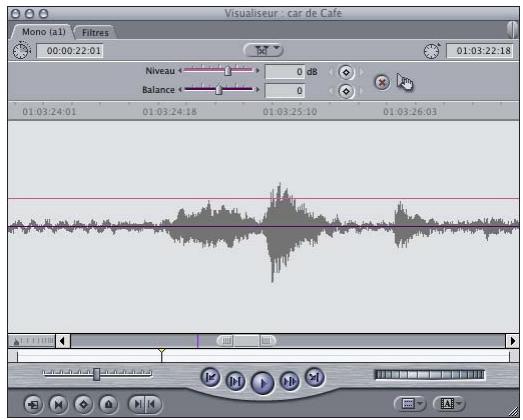Click the zoom scrollbar thumb

(x=246, y=341)
